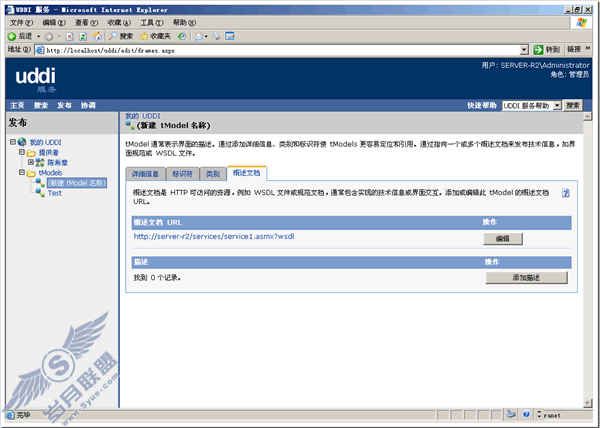Open the service1.asmx?wsdl link
This screenshot has height=428, width=600.
214,236
